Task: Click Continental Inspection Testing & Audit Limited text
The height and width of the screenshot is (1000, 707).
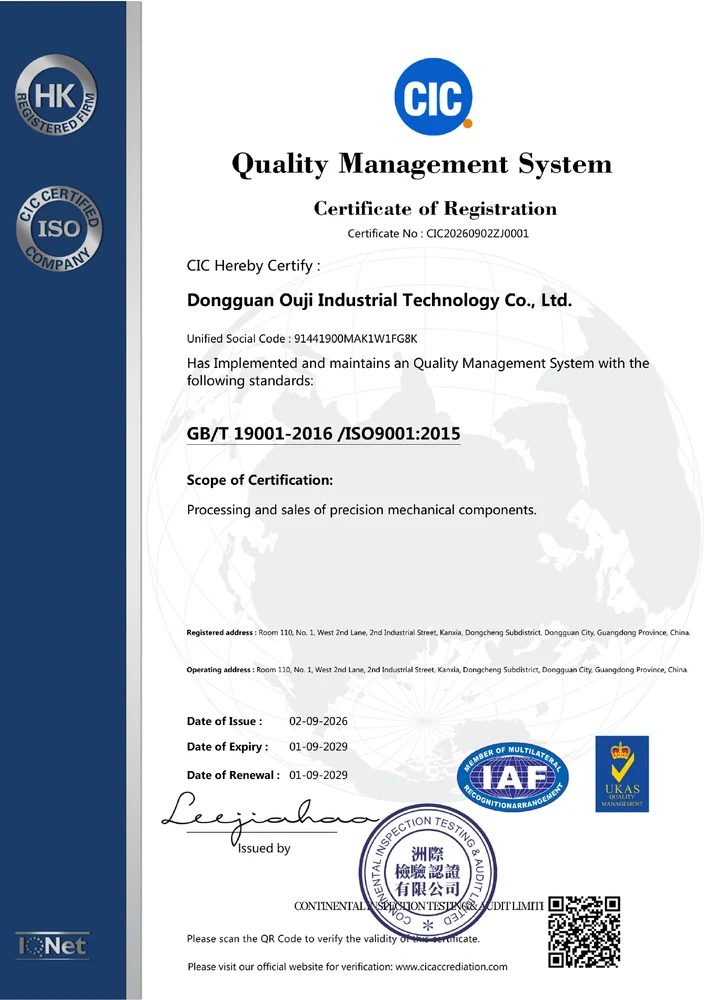Action: click(x=419, y=906)
